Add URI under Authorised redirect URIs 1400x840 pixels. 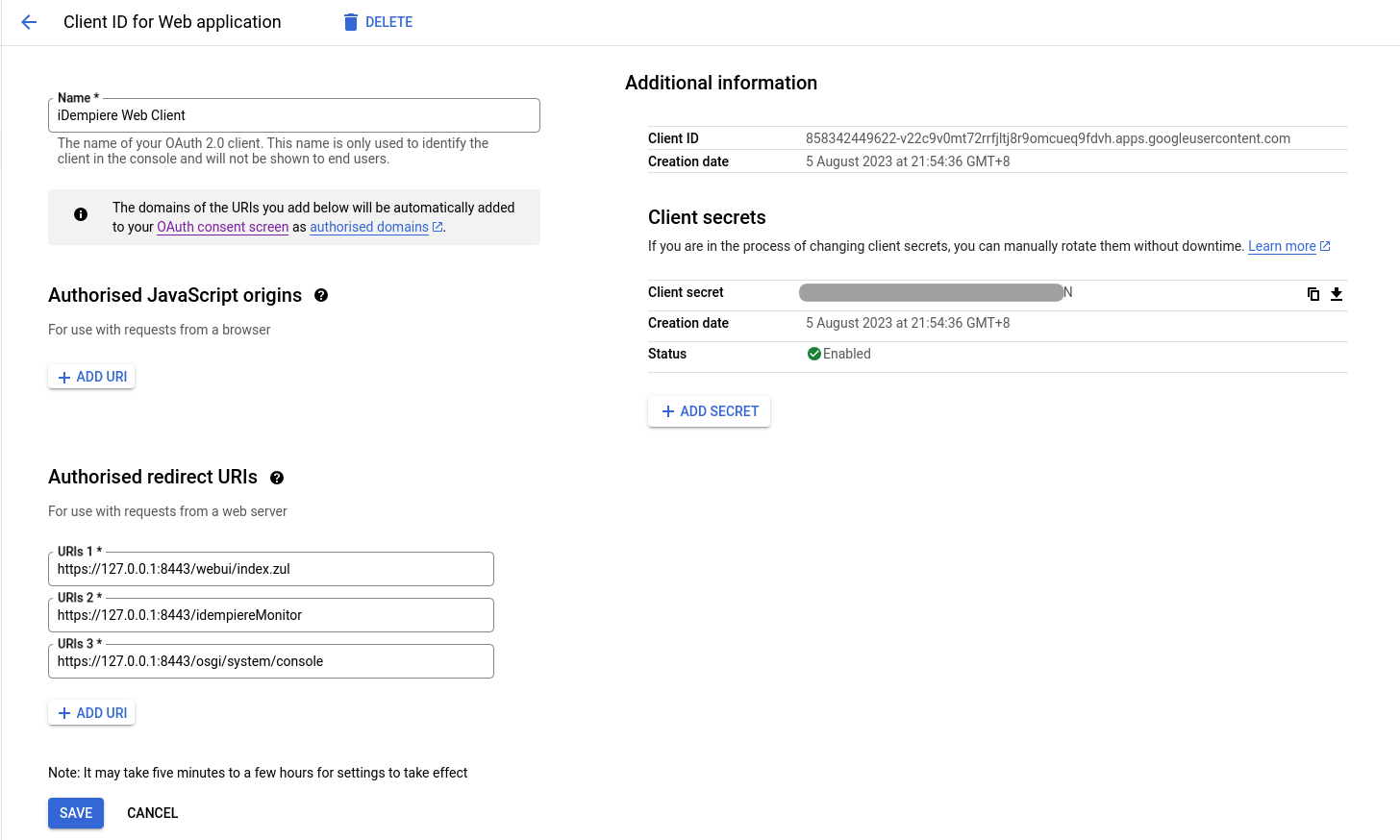[x=91, y=713]
